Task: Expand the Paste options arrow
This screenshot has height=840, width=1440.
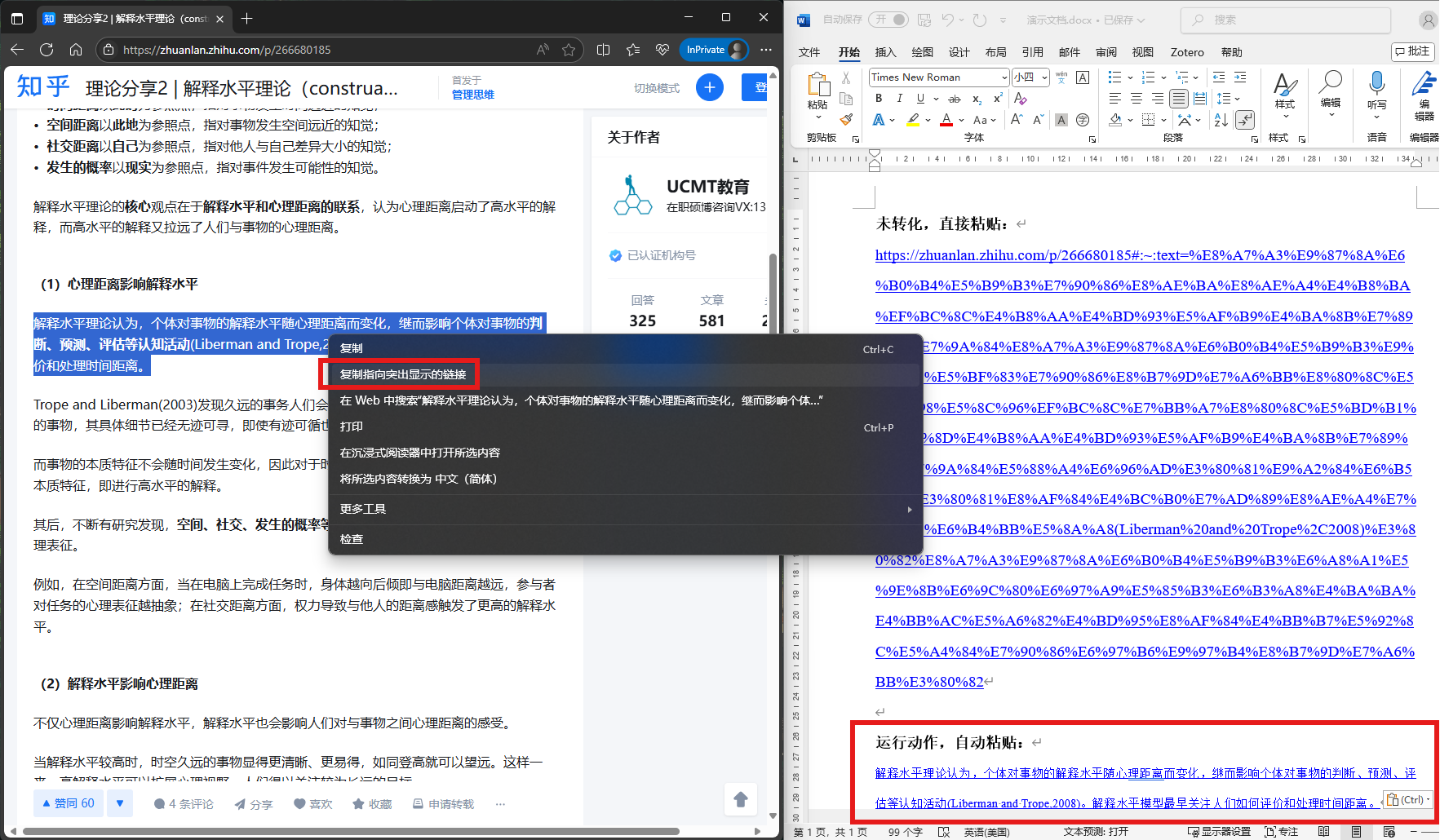Action: 817,117
